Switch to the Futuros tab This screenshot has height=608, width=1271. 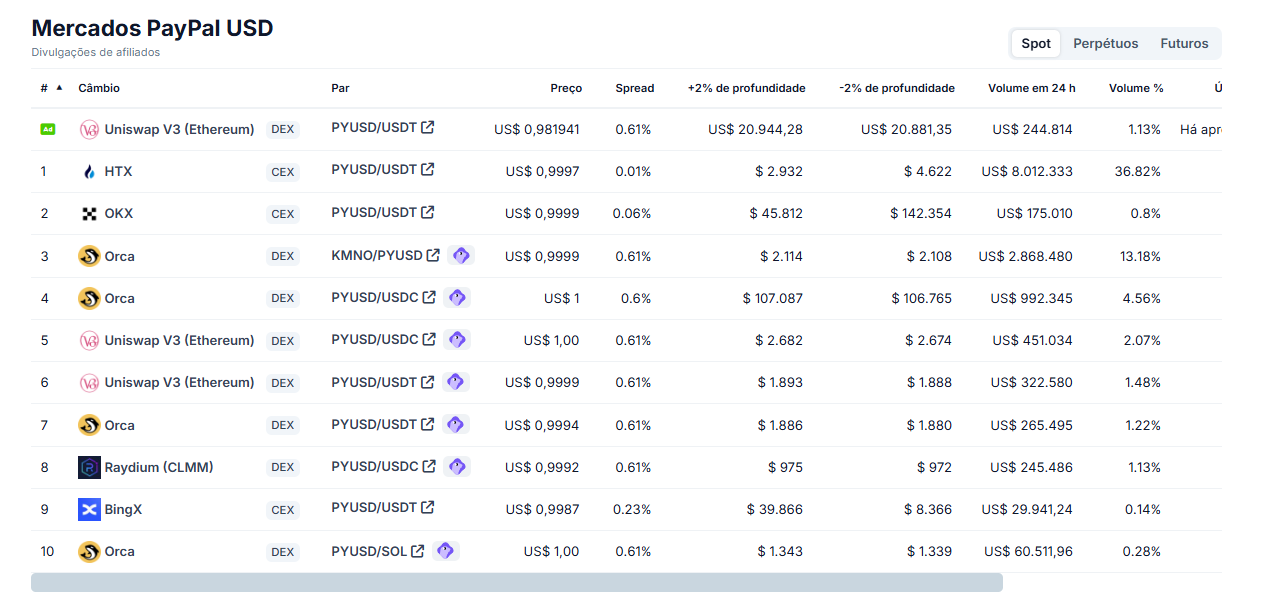pos(1184,43)
